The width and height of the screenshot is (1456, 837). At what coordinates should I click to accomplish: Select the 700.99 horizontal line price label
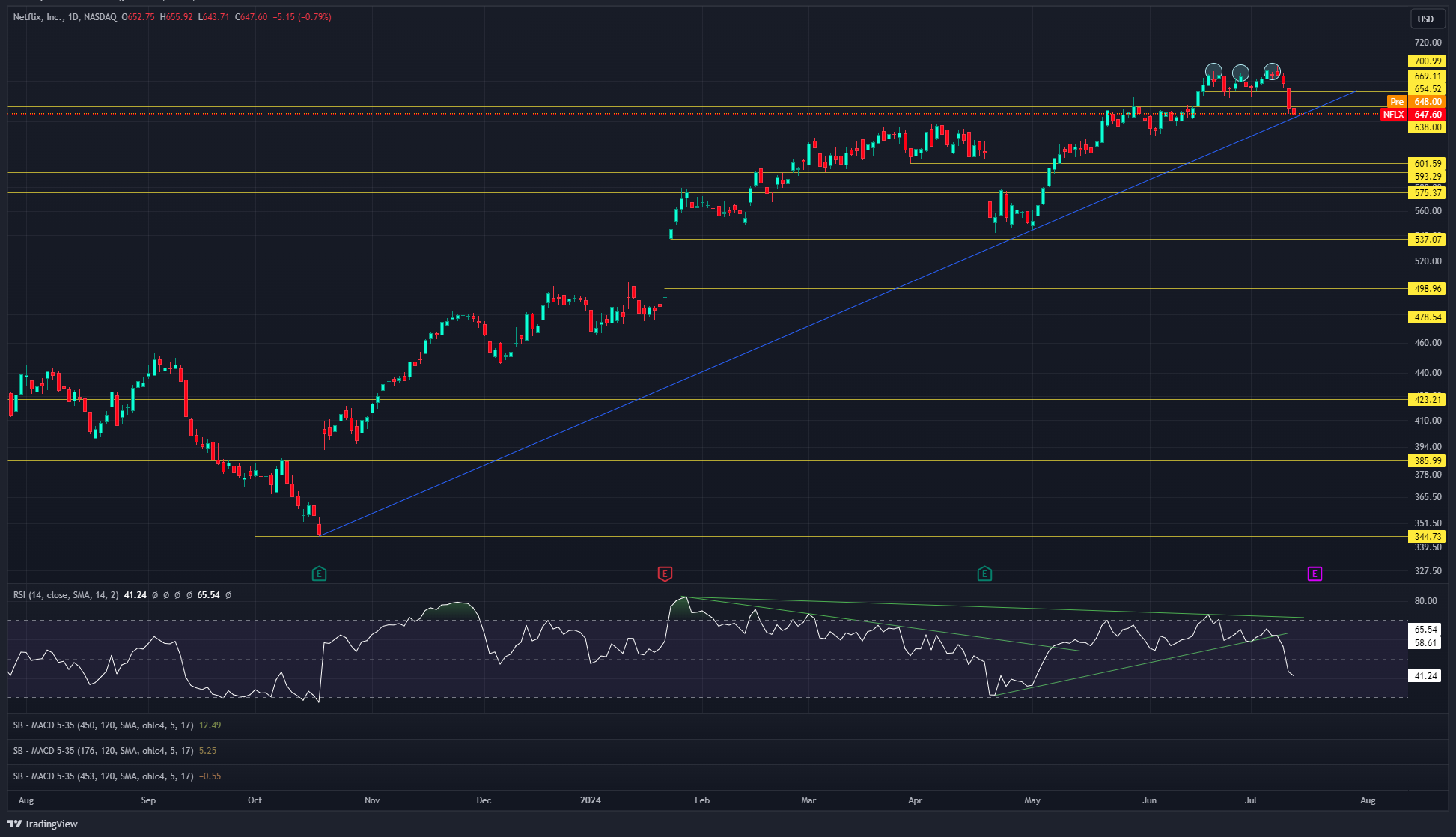pos(1428,61)
